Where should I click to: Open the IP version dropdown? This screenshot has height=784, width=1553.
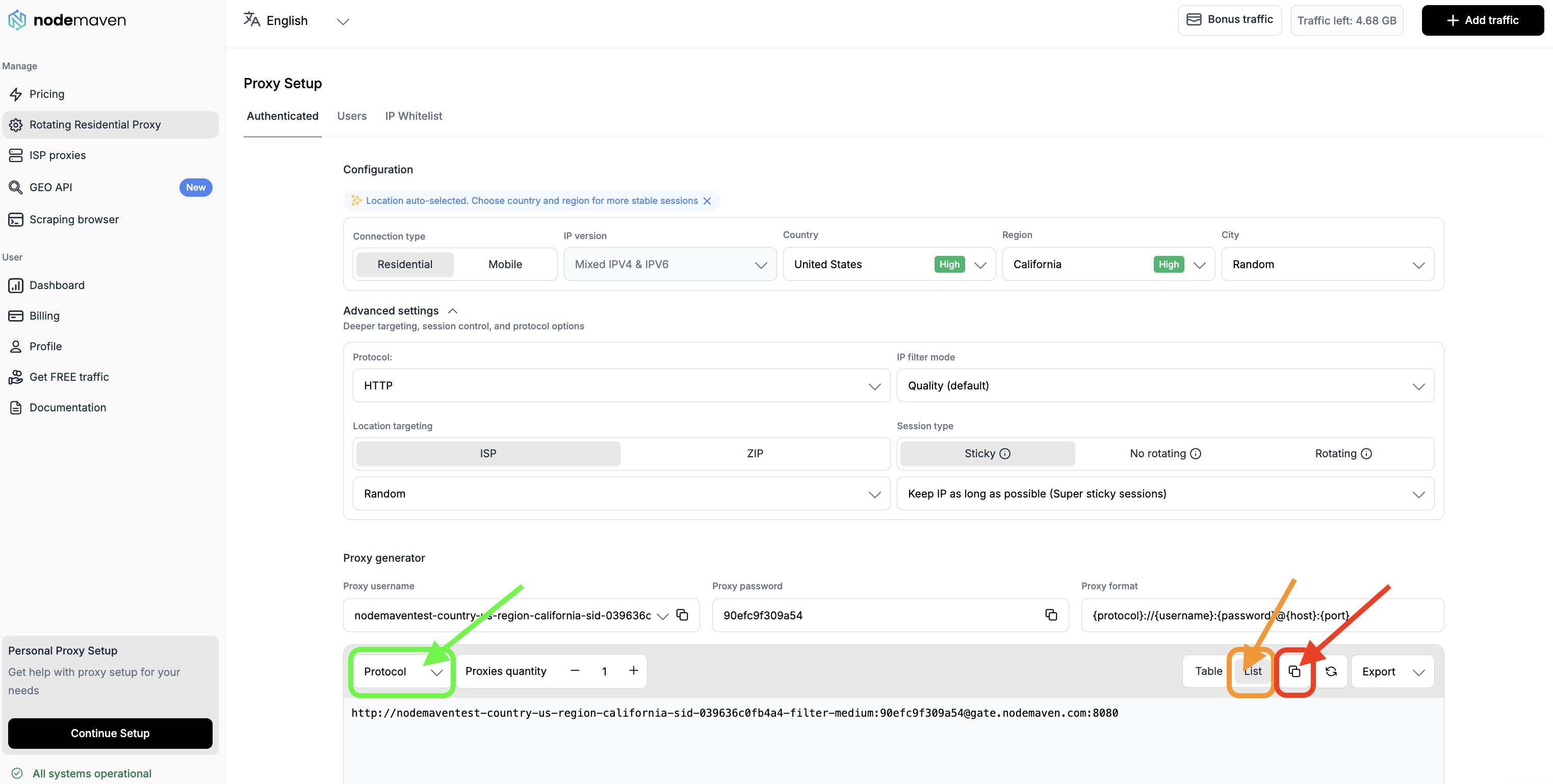[x=670, y=265]
